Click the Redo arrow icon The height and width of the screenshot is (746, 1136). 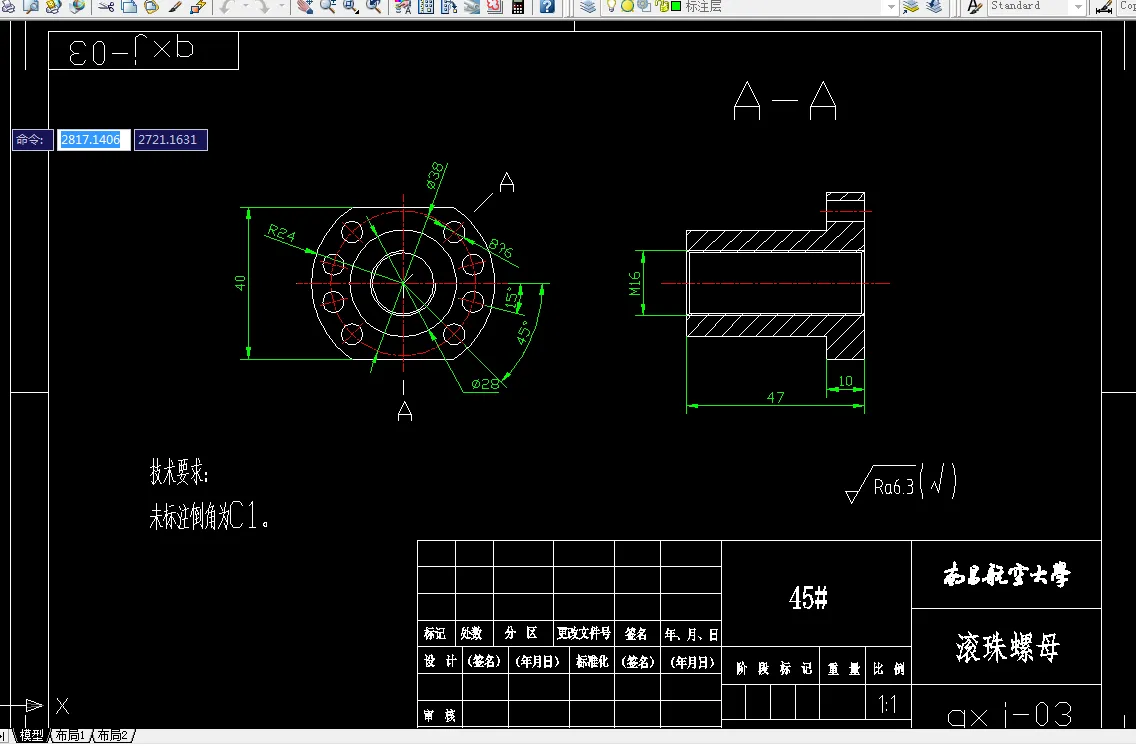click(262, 7)
